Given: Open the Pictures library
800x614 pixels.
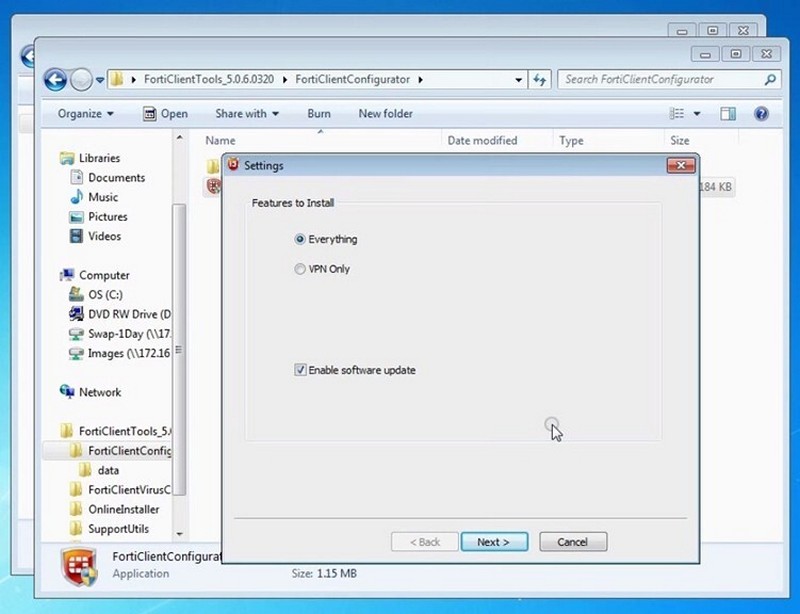Looking at the screenshot, I should pyautogui.click(x=108, y=217).
